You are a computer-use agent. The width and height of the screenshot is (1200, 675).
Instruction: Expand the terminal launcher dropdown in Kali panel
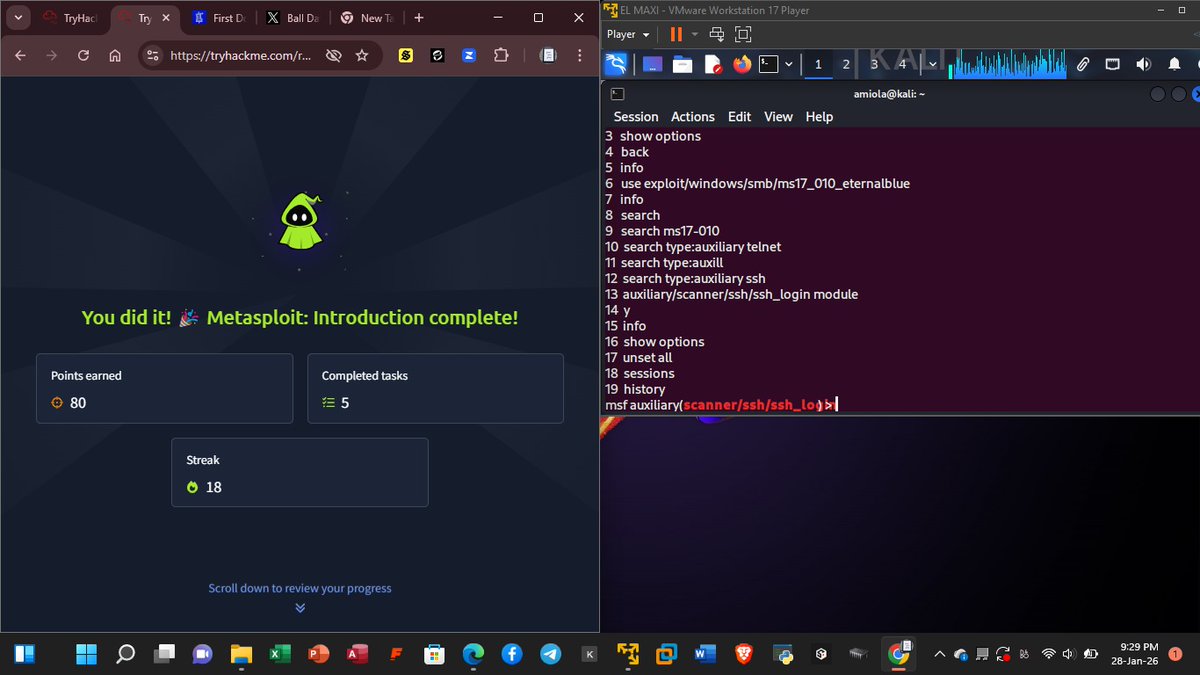[x=789, y=64]
